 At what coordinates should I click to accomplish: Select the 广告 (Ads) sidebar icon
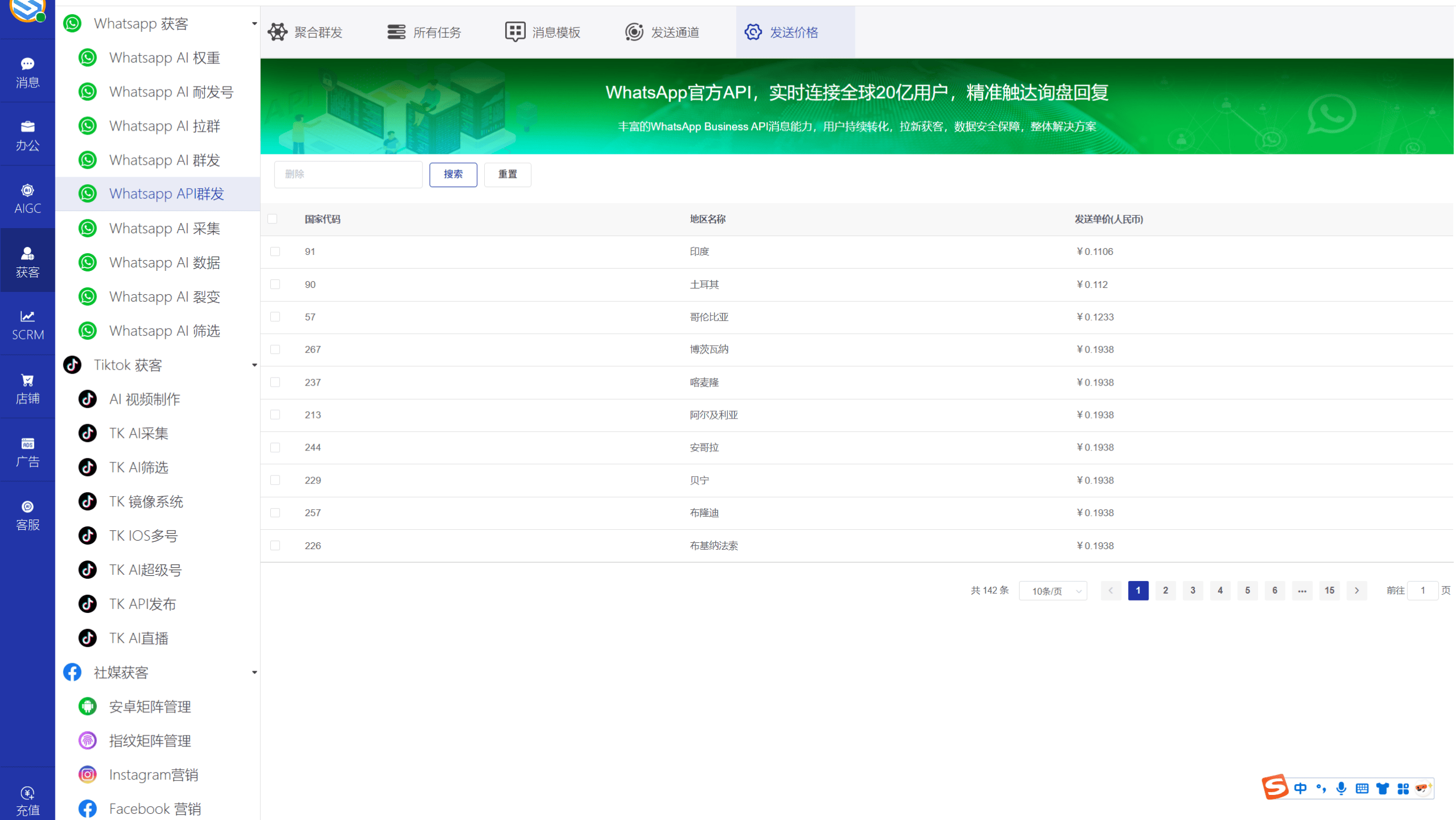point(27,450)
